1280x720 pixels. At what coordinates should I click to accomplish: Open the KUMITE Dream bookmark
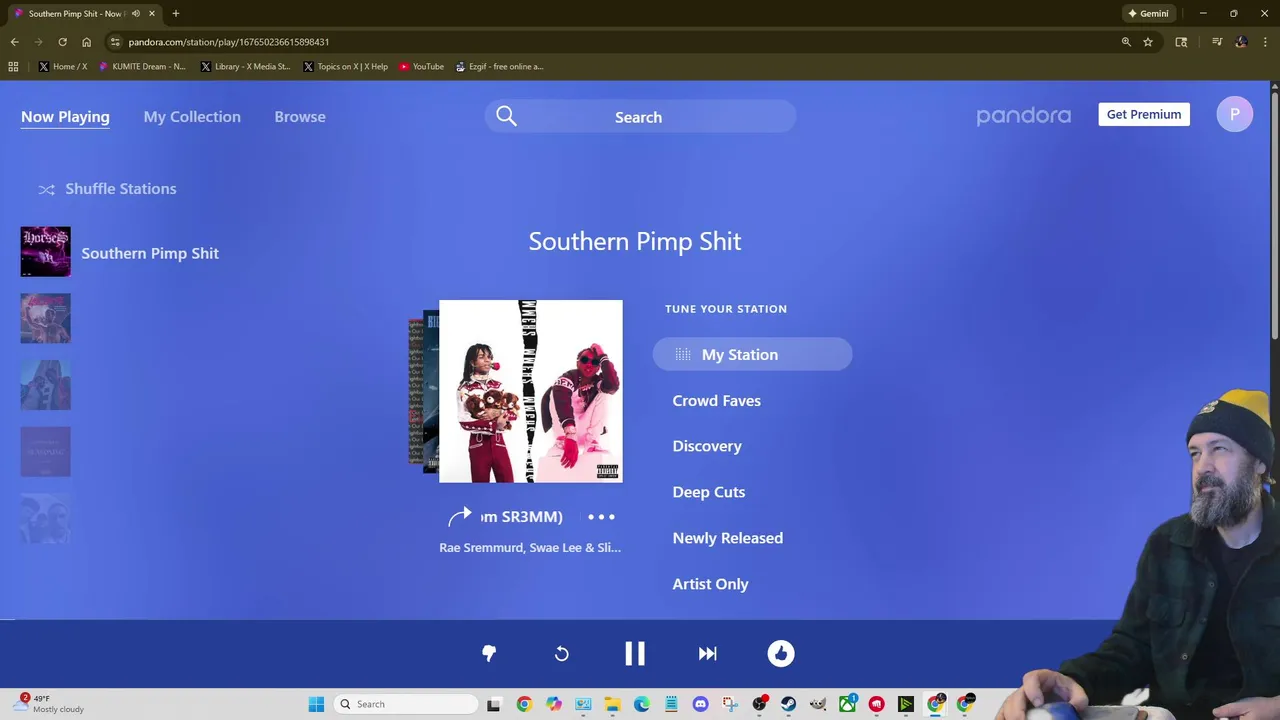tap(142, 67)
